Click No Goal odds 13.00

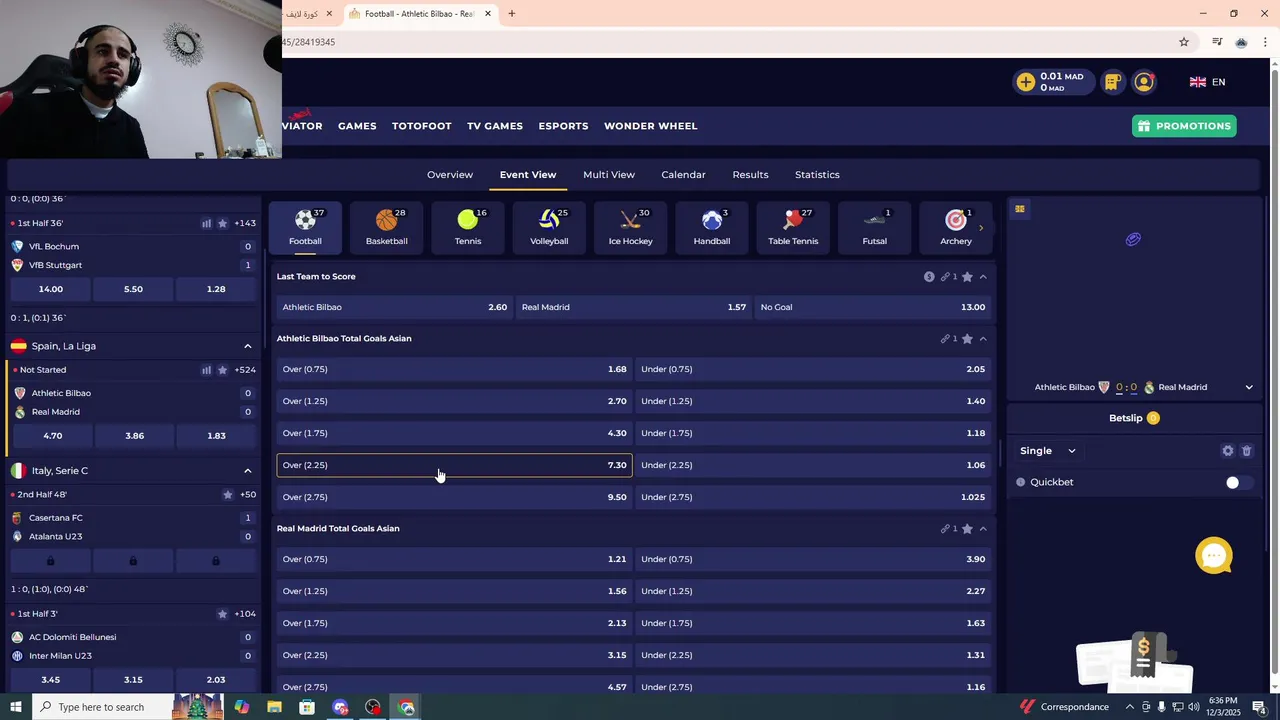(872, 307)
